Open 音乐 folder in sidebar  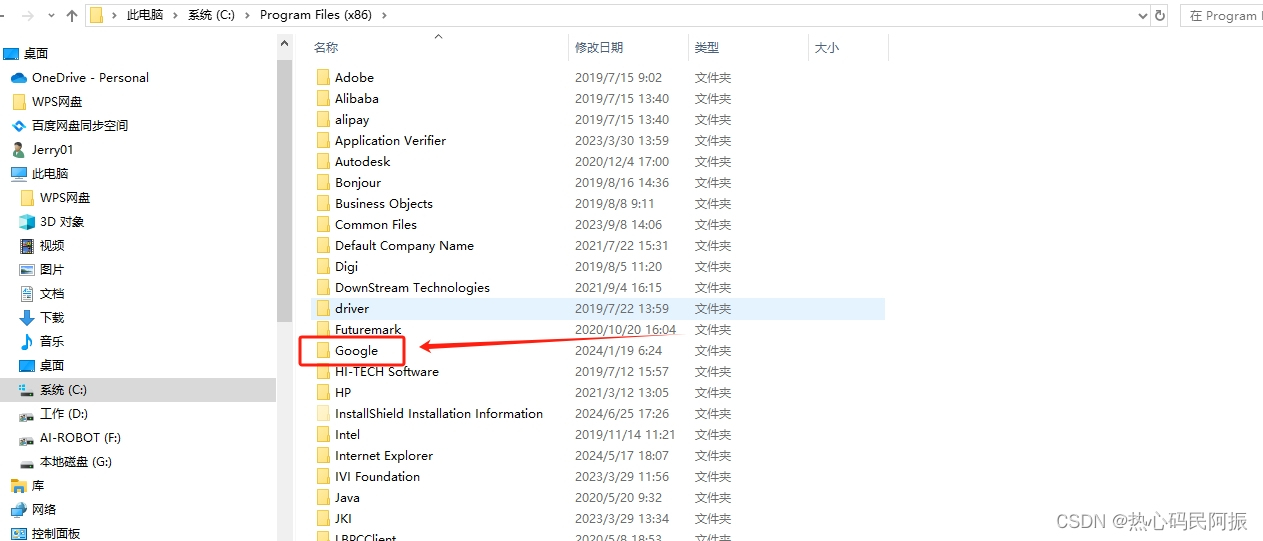click(52, 342)
